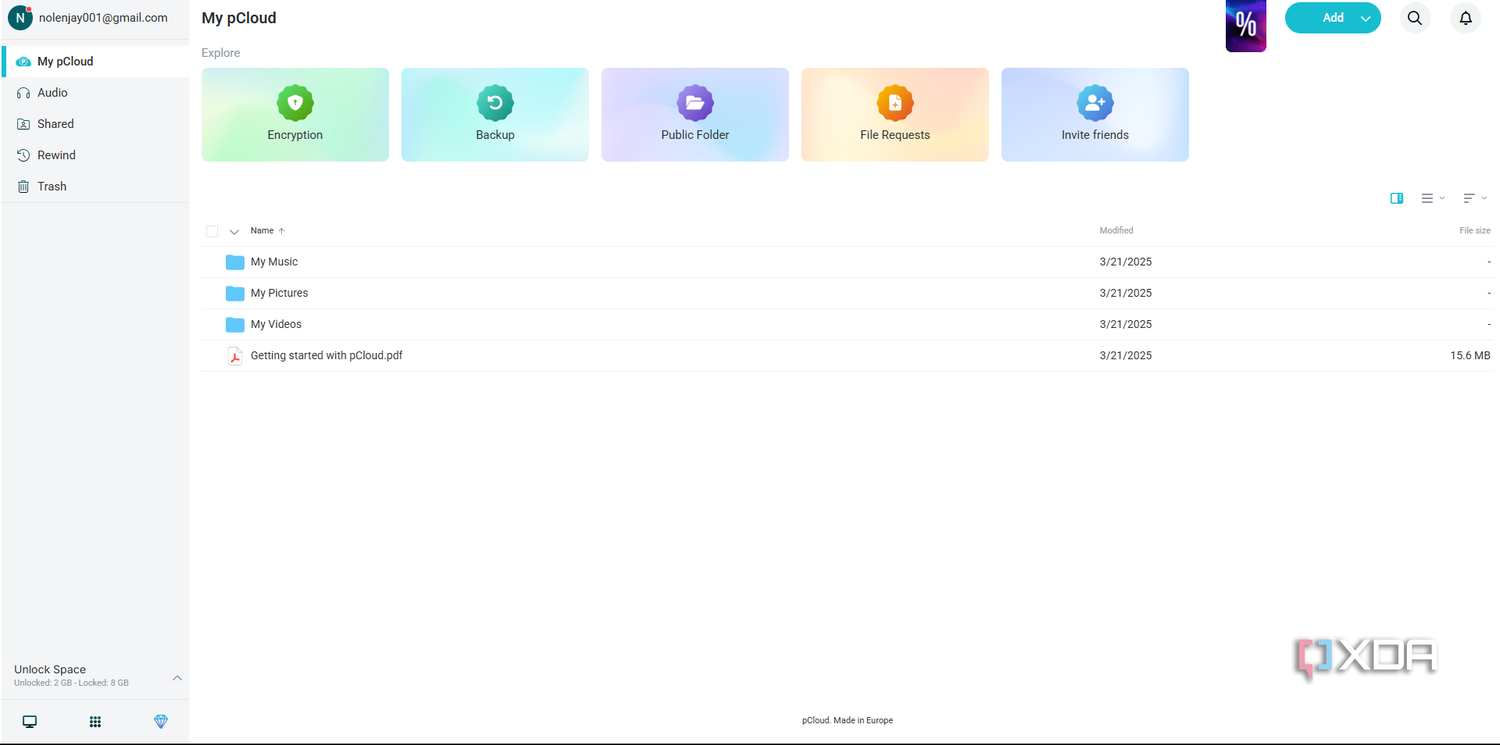This screenshot has width=1500, height=745.
Task: Open the Trash section
Action: pos(95,186)
